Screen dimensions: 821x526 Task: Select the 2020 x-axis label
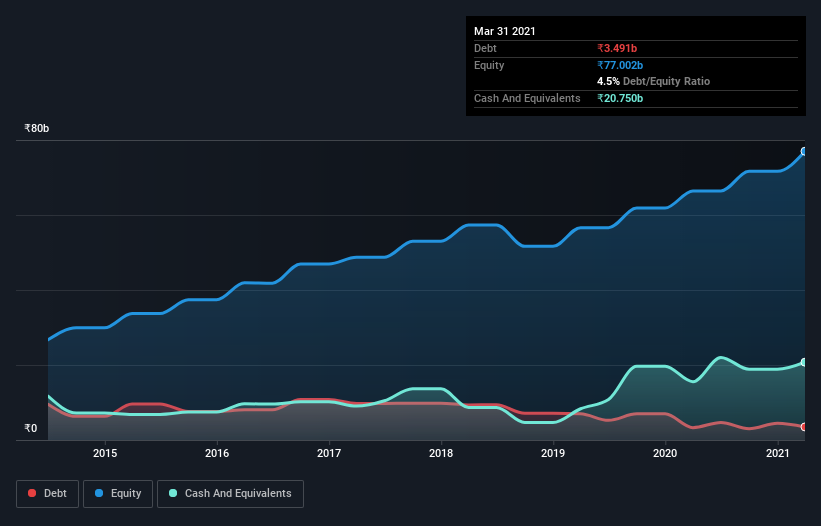(x=665, y=453)
